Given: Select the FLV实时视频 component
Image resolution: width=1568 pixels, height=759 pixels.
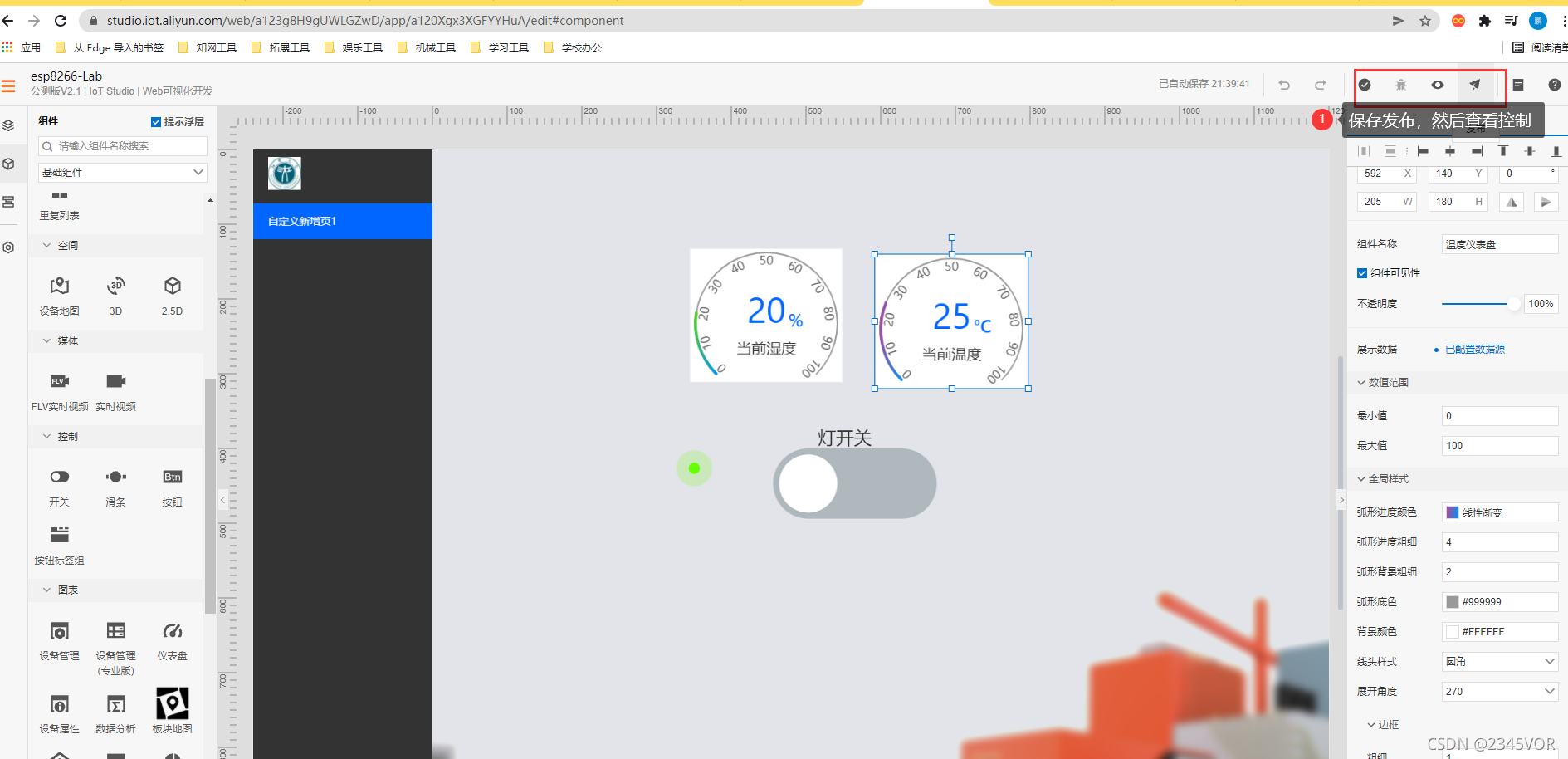Looking at the screenshot, I should tap(60, 391).
